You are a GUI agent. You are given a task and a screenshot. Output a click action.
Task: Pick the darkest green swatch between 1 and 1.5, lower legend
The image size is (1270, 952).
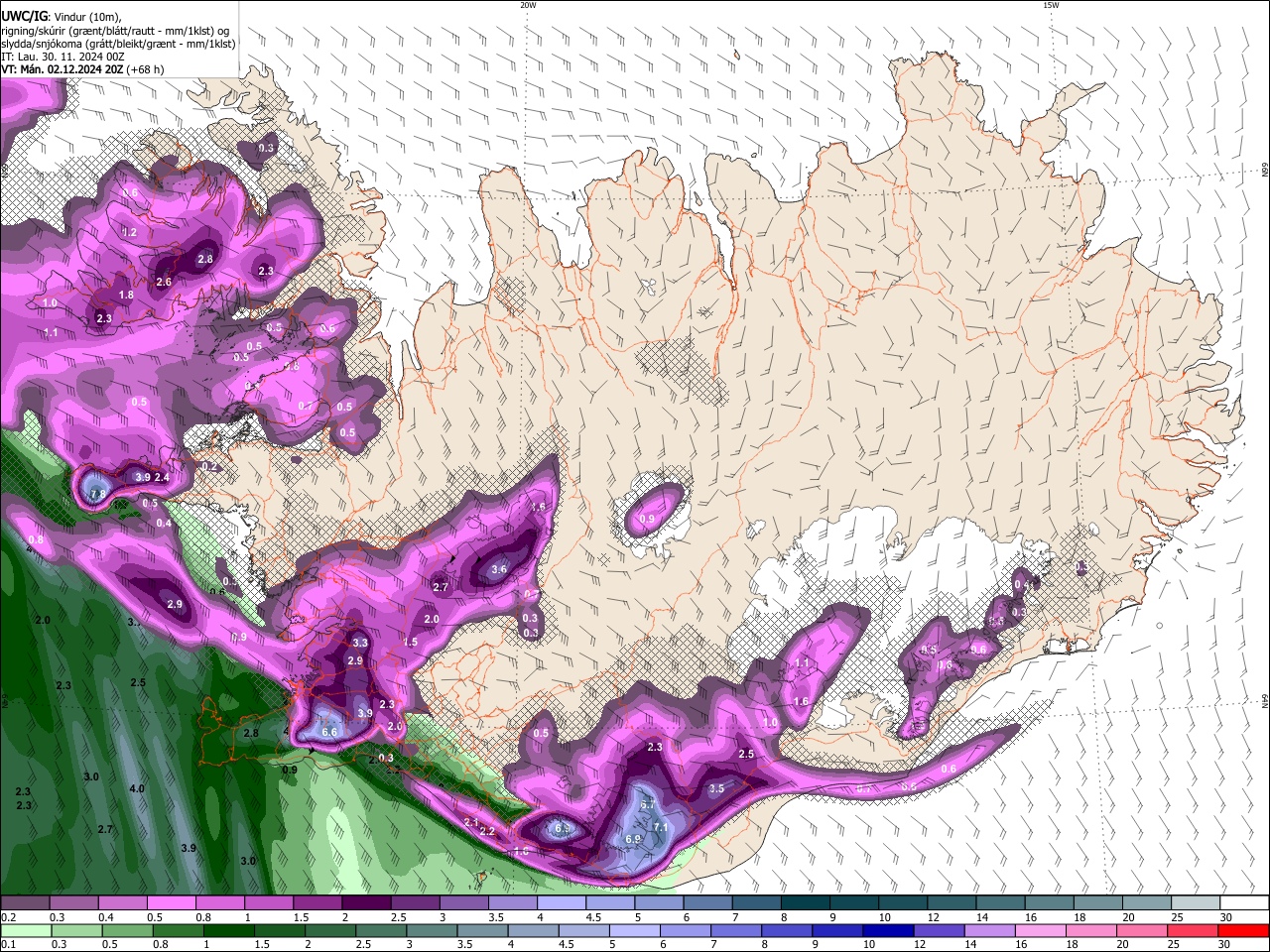pyautogui.click(x=228, y=930)
